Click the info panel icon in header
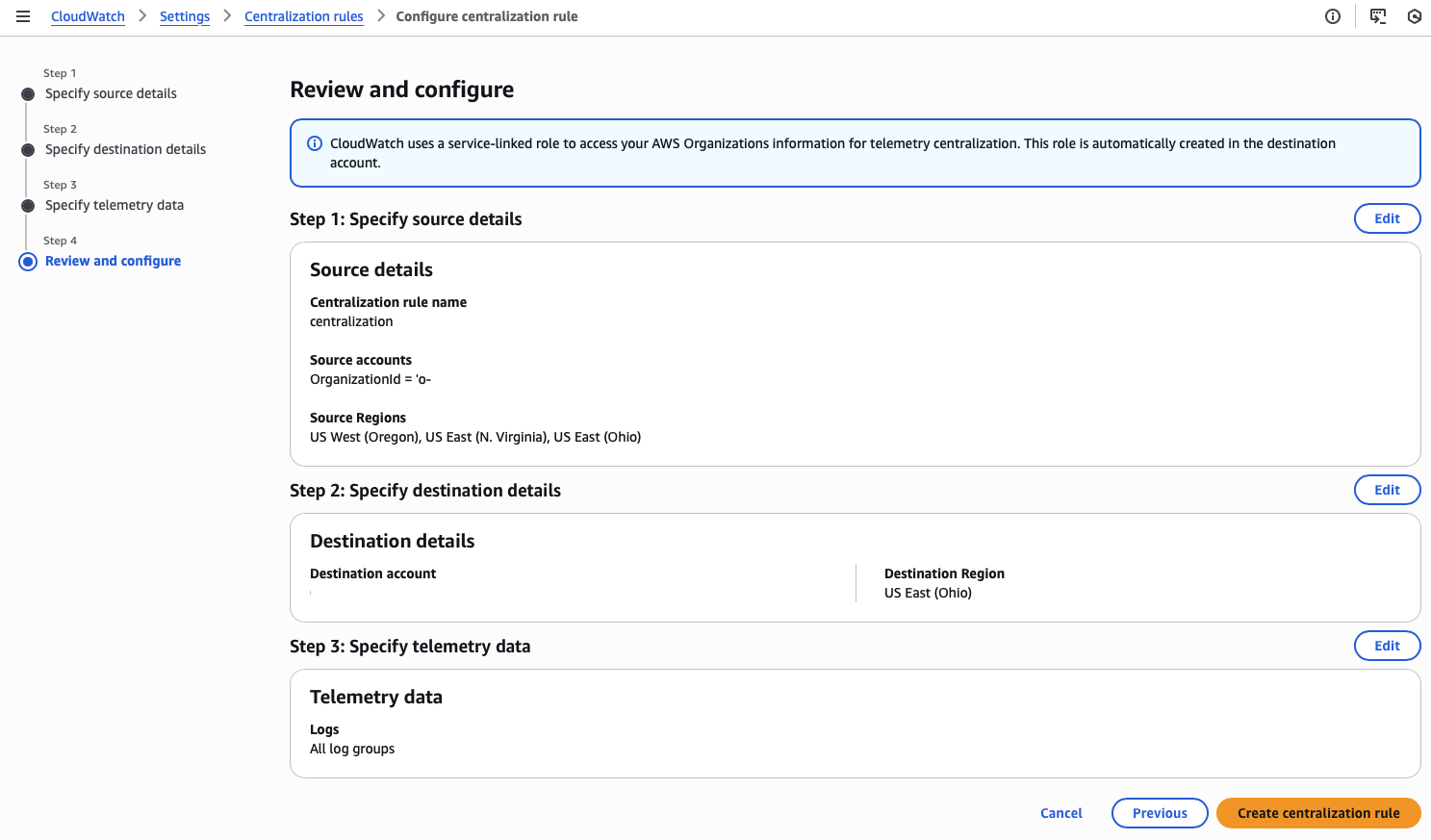1431x840 pixels. pos(1332,16)
